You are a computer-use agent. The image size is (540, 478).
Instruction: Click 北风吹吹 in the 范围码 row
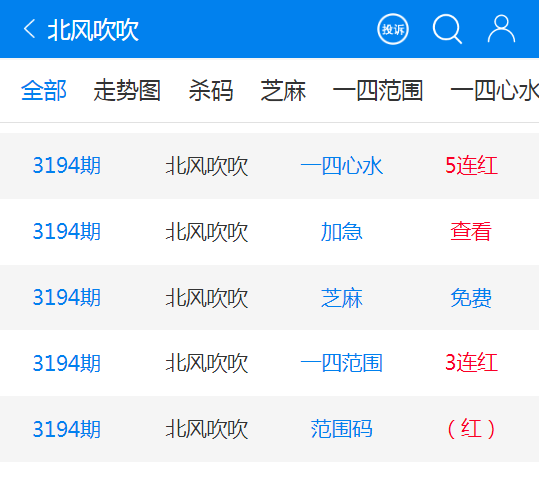pyautogui.click(x=207, y=429)
